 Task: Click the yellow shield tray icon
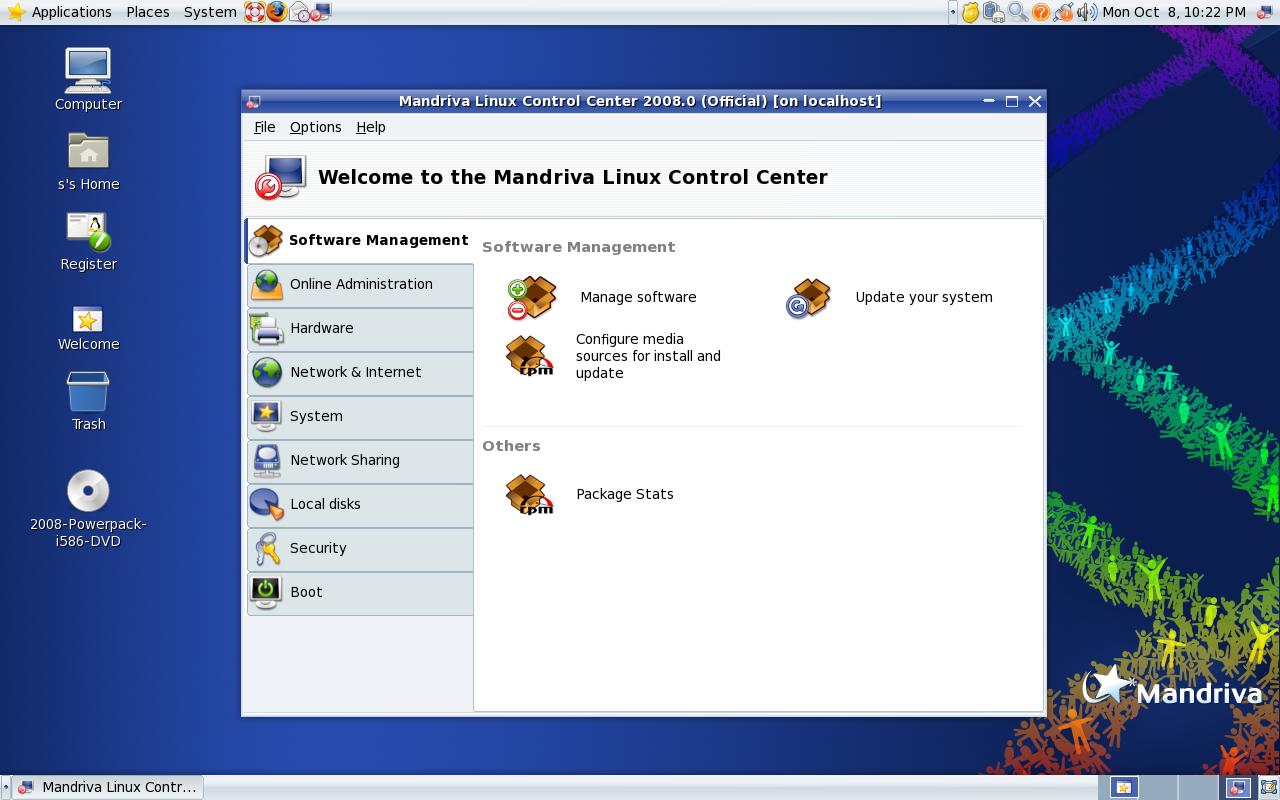970,12
